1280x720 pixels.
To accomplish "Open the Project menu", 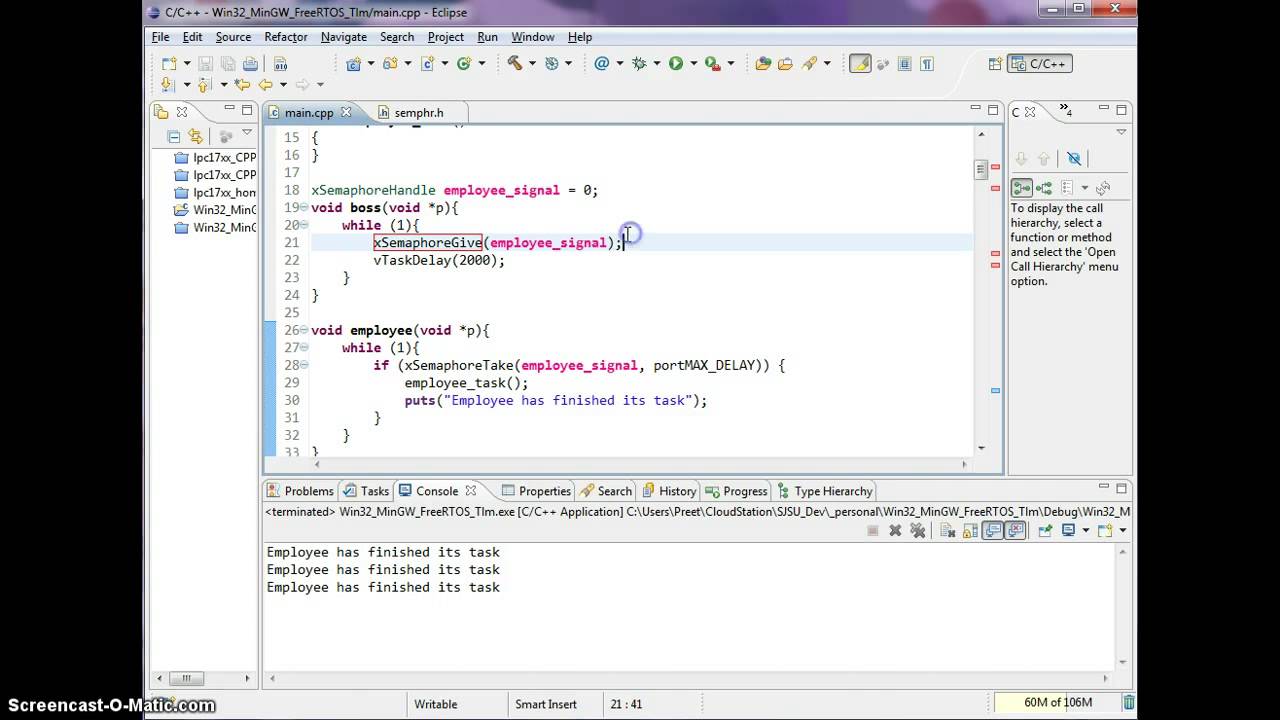I will coord(446,37).
